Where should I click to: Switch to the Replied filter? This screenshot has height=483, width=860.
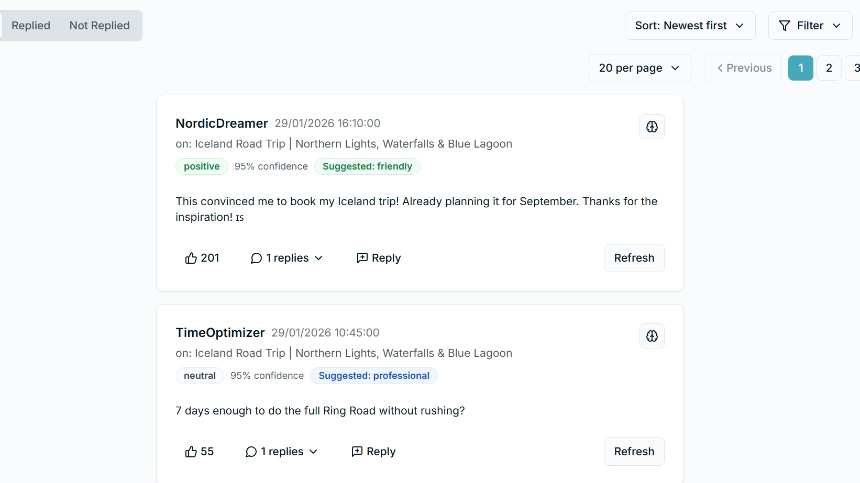31,26
